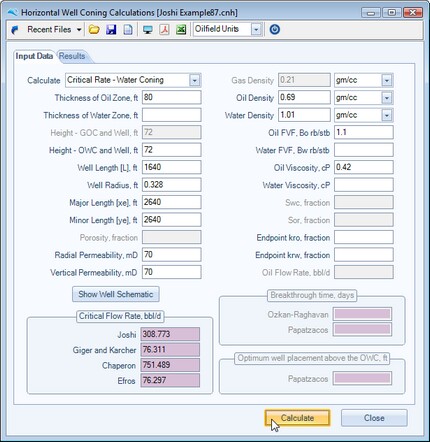Image resolution: width=430 pixels, height=442 pixels.
Task: Create new document via blank page icon
Action: (128, 30)
